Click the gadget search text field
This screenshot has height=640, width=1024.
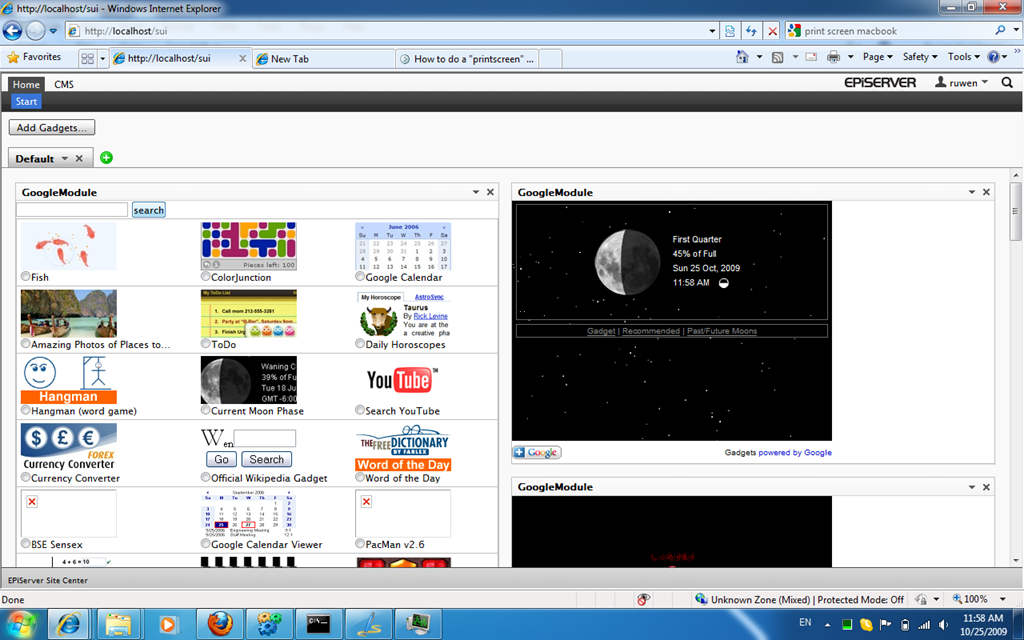(x=72, y=210)
